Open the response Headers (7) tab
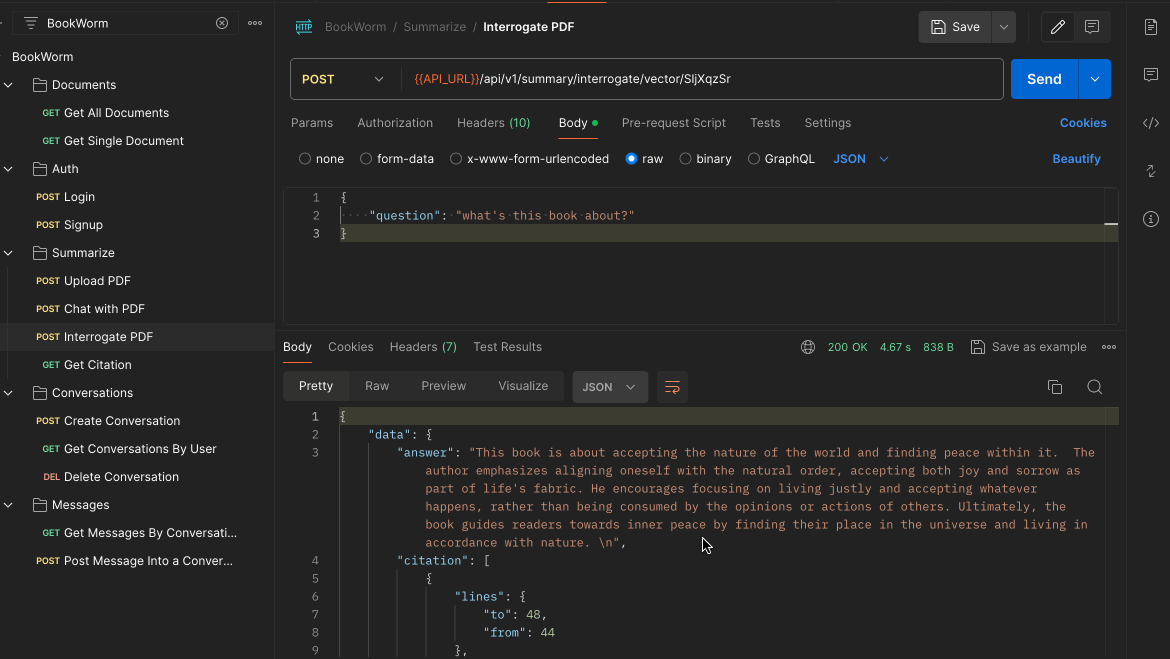This screenshot has width=1170, height=659. 423,347
